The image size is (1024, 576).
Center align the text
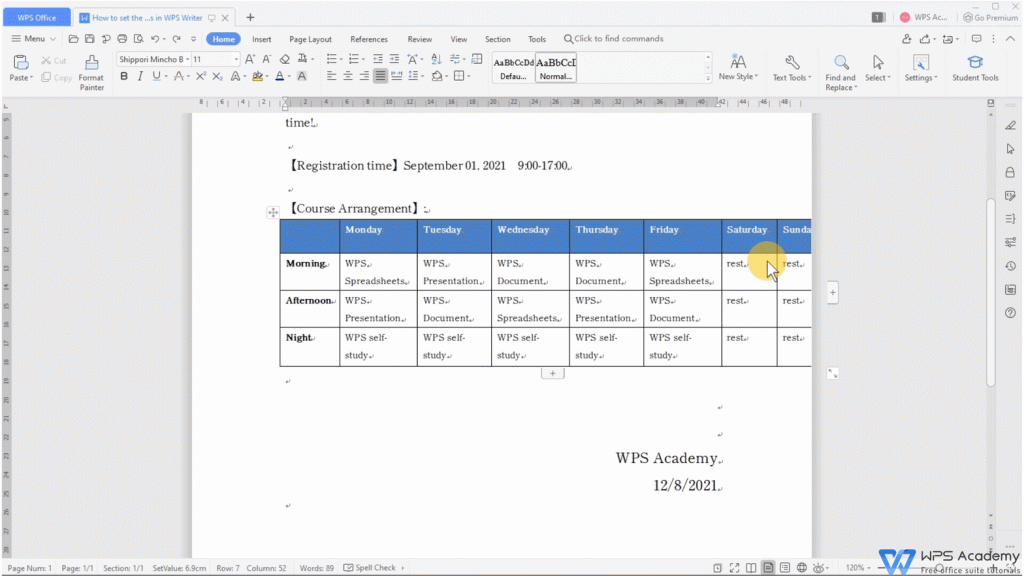click(x=347, y=76)
